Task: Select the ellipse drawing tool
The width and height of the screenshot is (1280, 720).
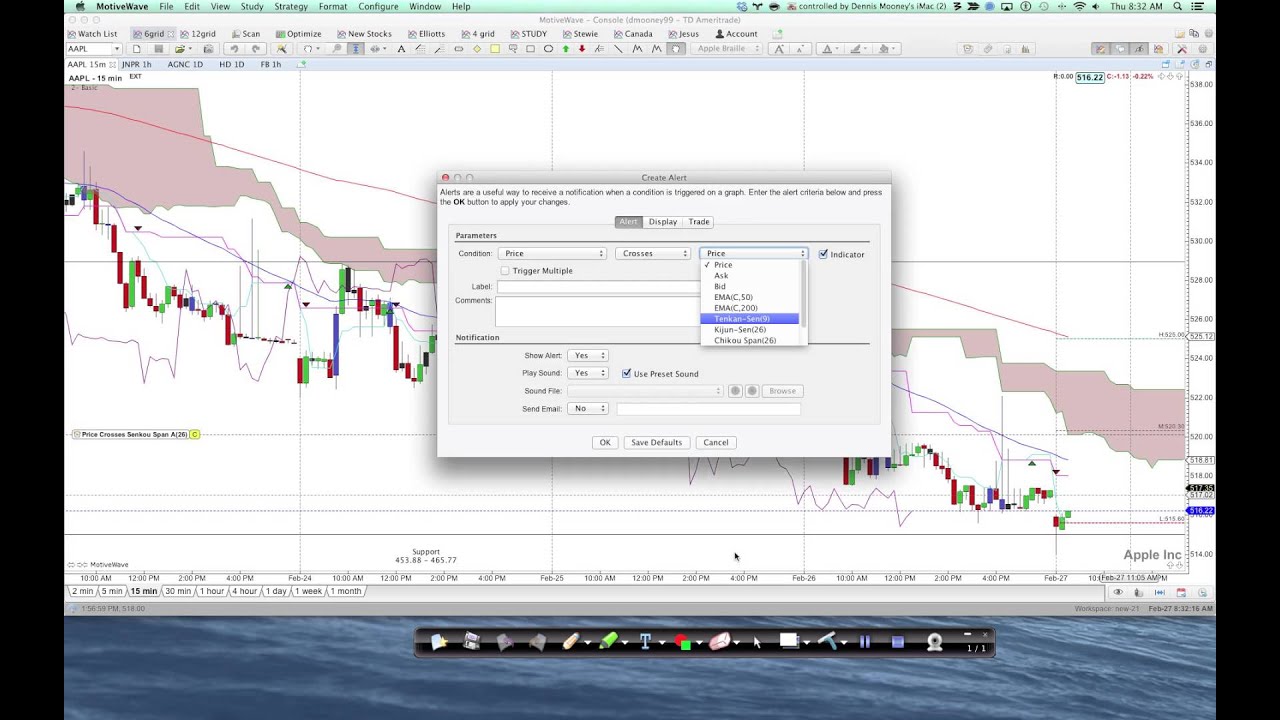Action: point(548,48)
